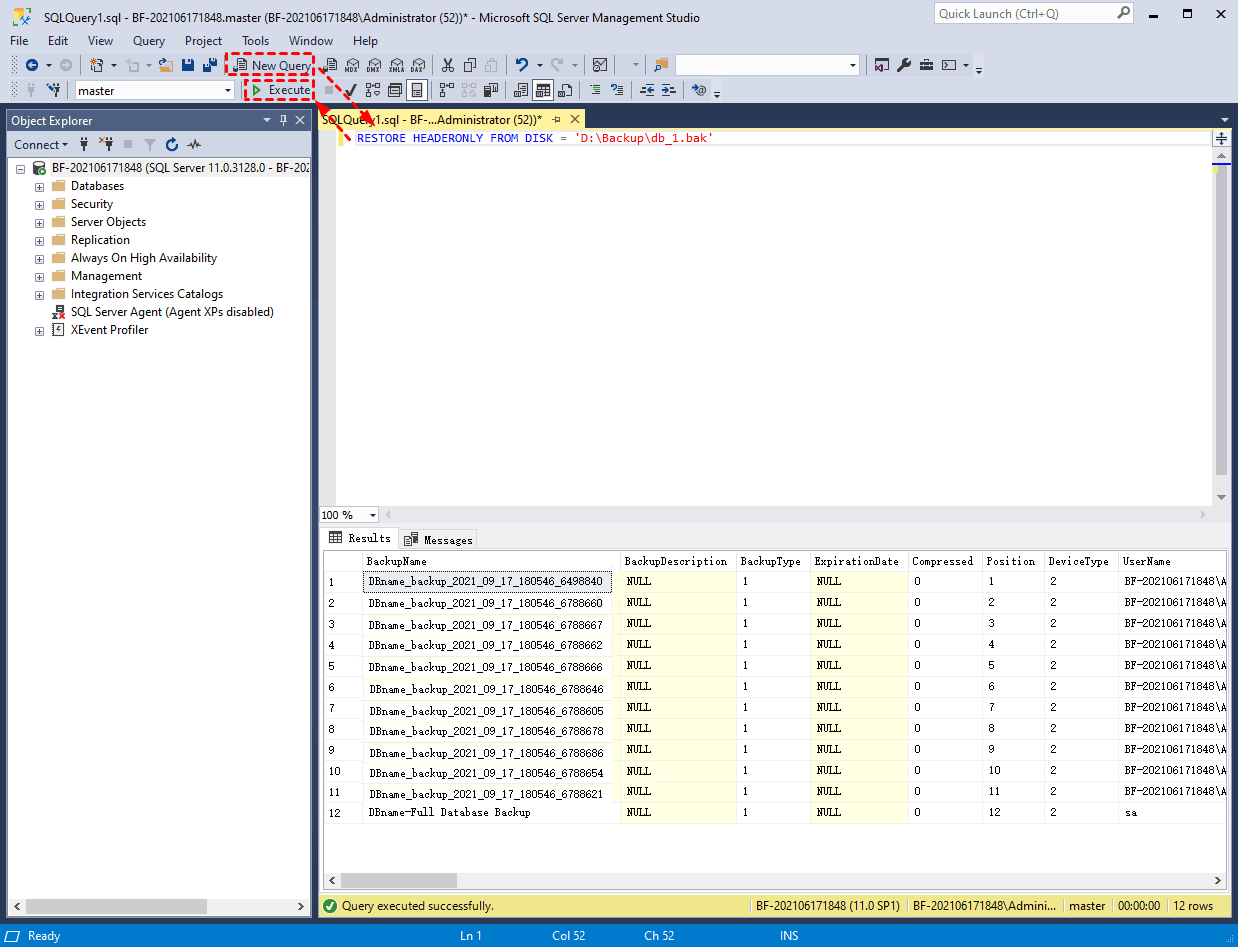The height and width of the screenshot is (947, 1238).
Task: Click the results grid horizontal scrollbar thumb
Action: click(398, 880)
